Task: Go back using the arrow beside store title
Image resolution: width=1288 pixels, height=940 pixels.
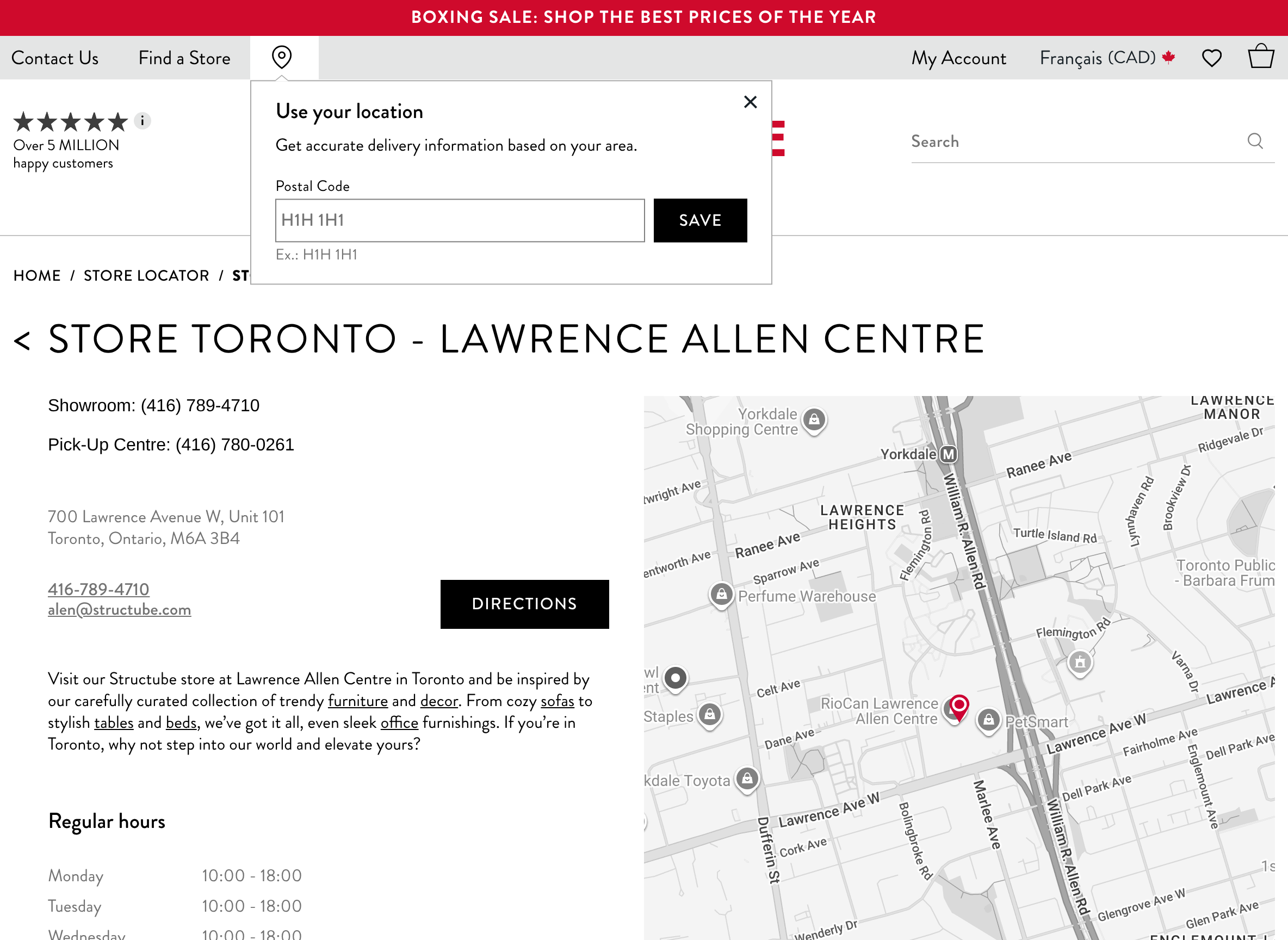Action: [x=22, y=341]
